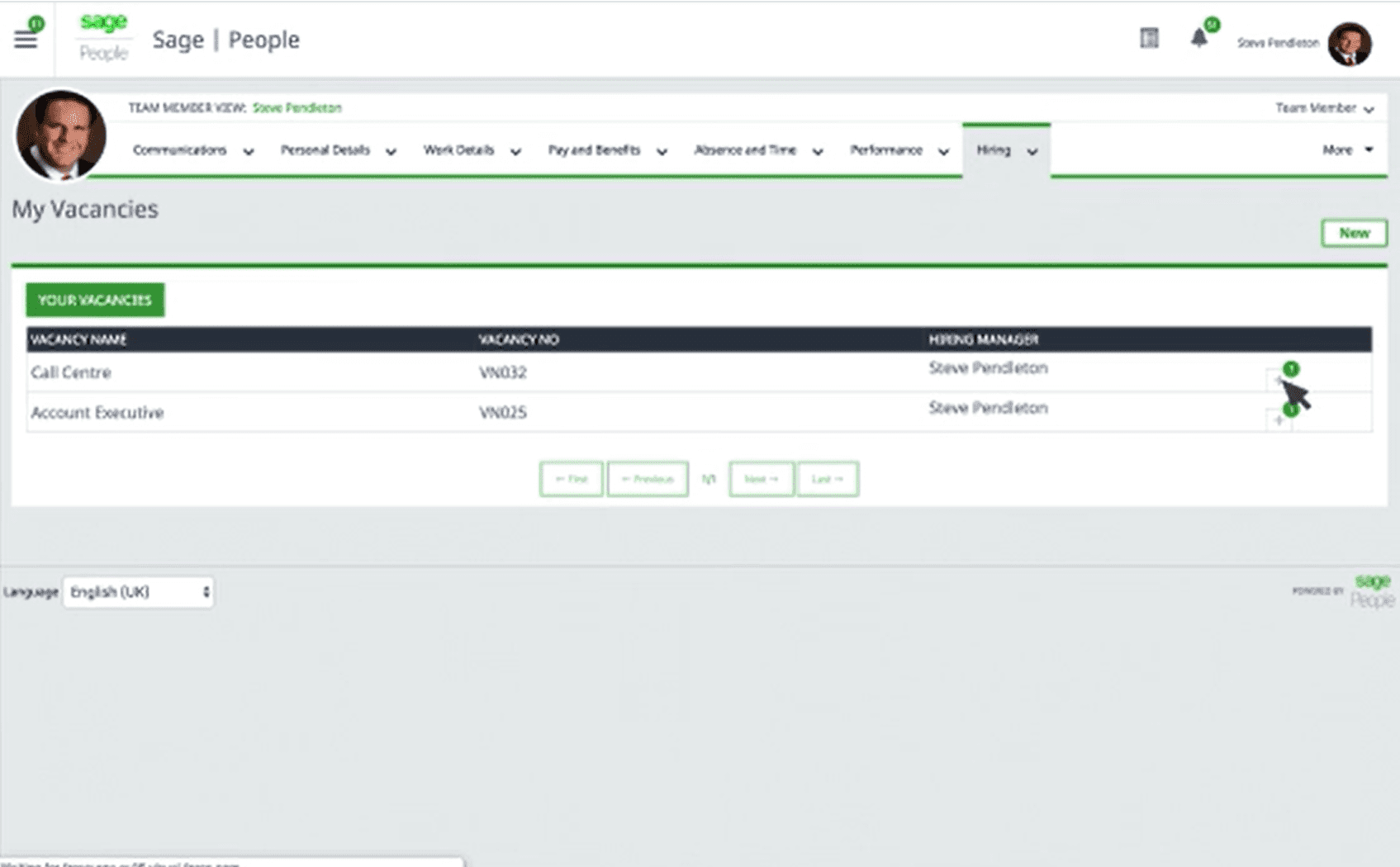The image size is (1400, 867).
Task: Open the hamburger main menu
Action: point(26,39)
